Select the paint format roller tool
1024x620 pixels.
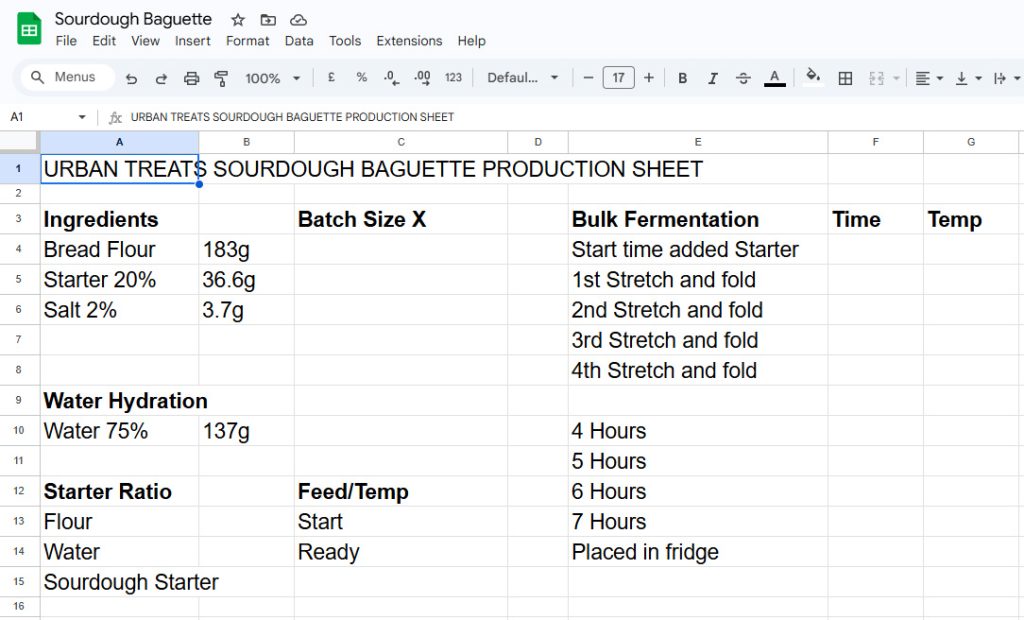(x=221, y=78)
